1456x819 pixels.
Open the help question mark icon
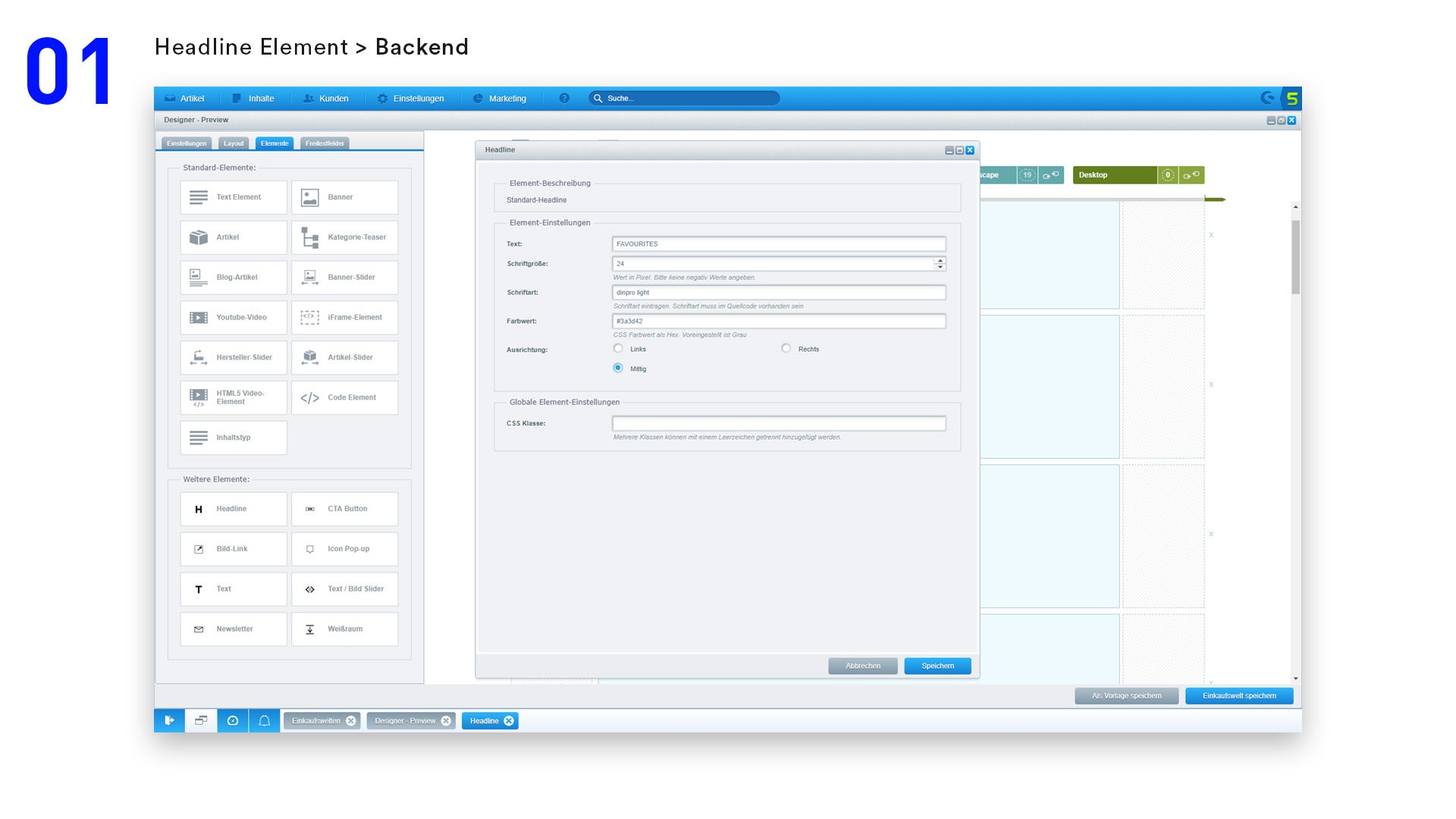click(x=564, y=99)
